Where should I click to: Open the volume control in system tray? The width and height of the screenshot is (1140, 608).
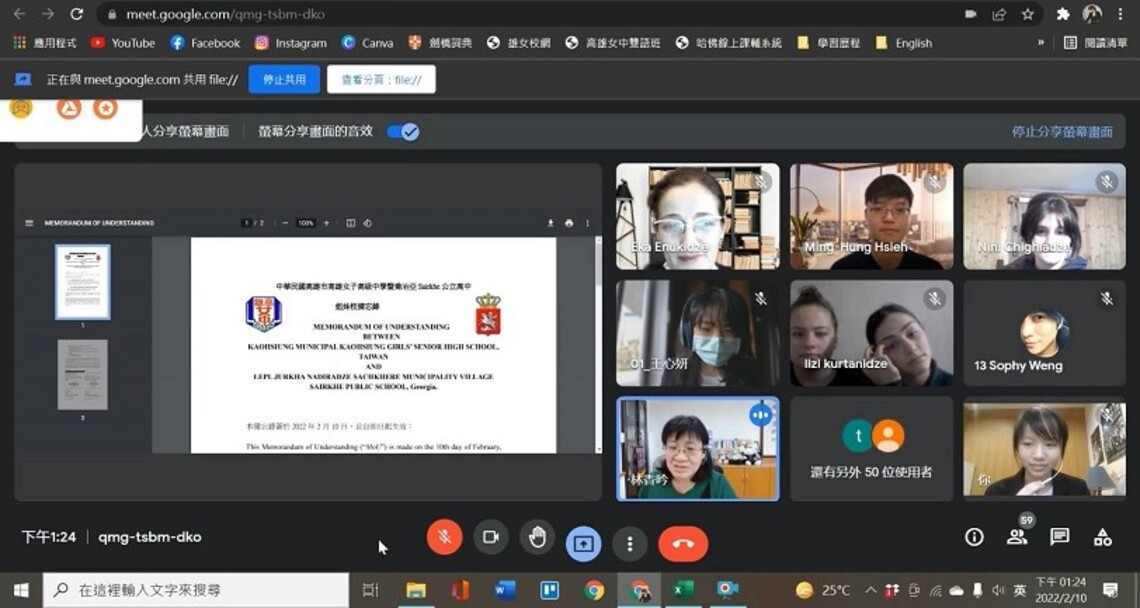(998, 590)
